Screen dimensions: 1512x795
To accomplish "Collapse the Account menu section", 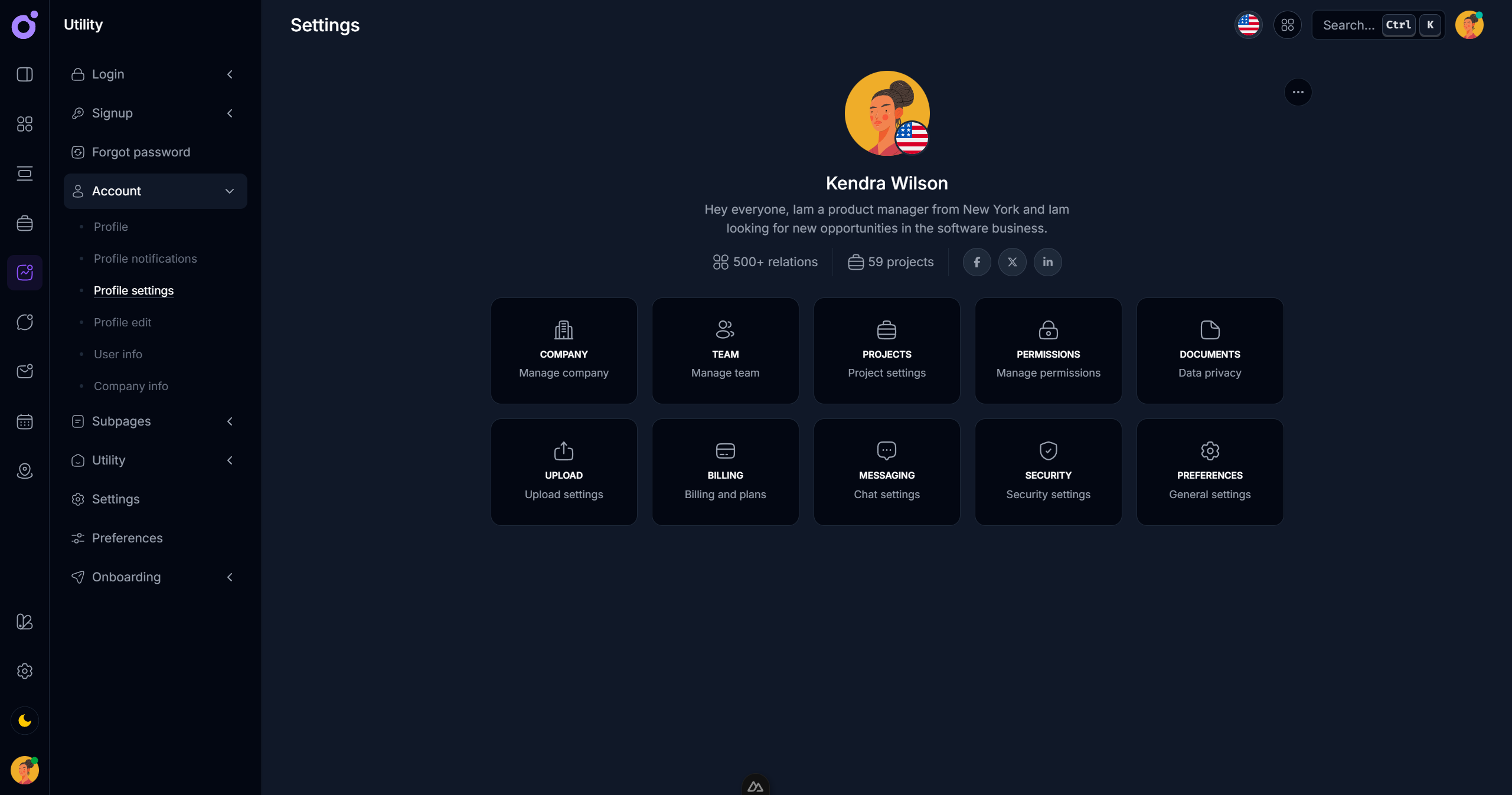I will point(230,191).
